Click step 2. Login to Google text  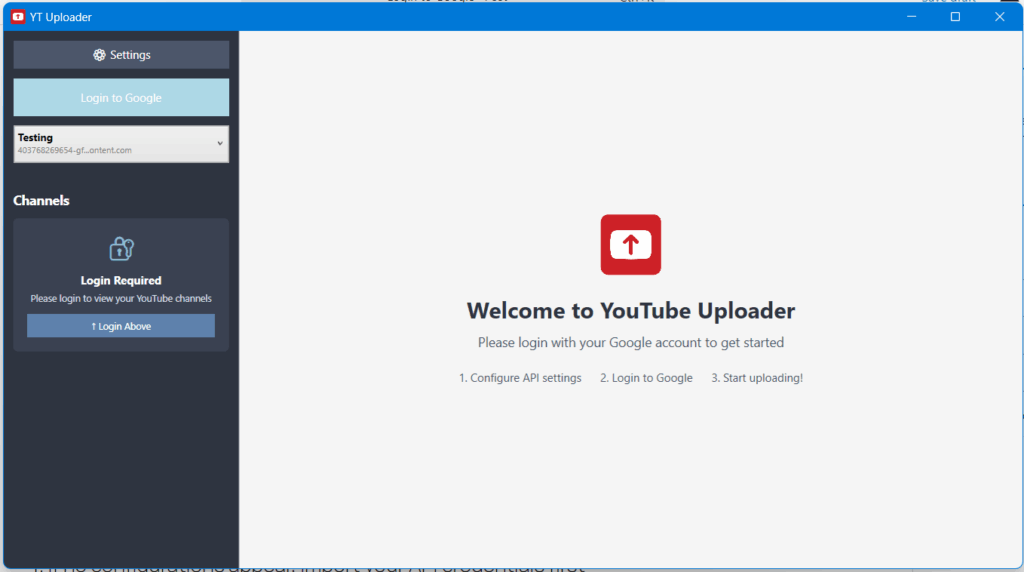647,377
